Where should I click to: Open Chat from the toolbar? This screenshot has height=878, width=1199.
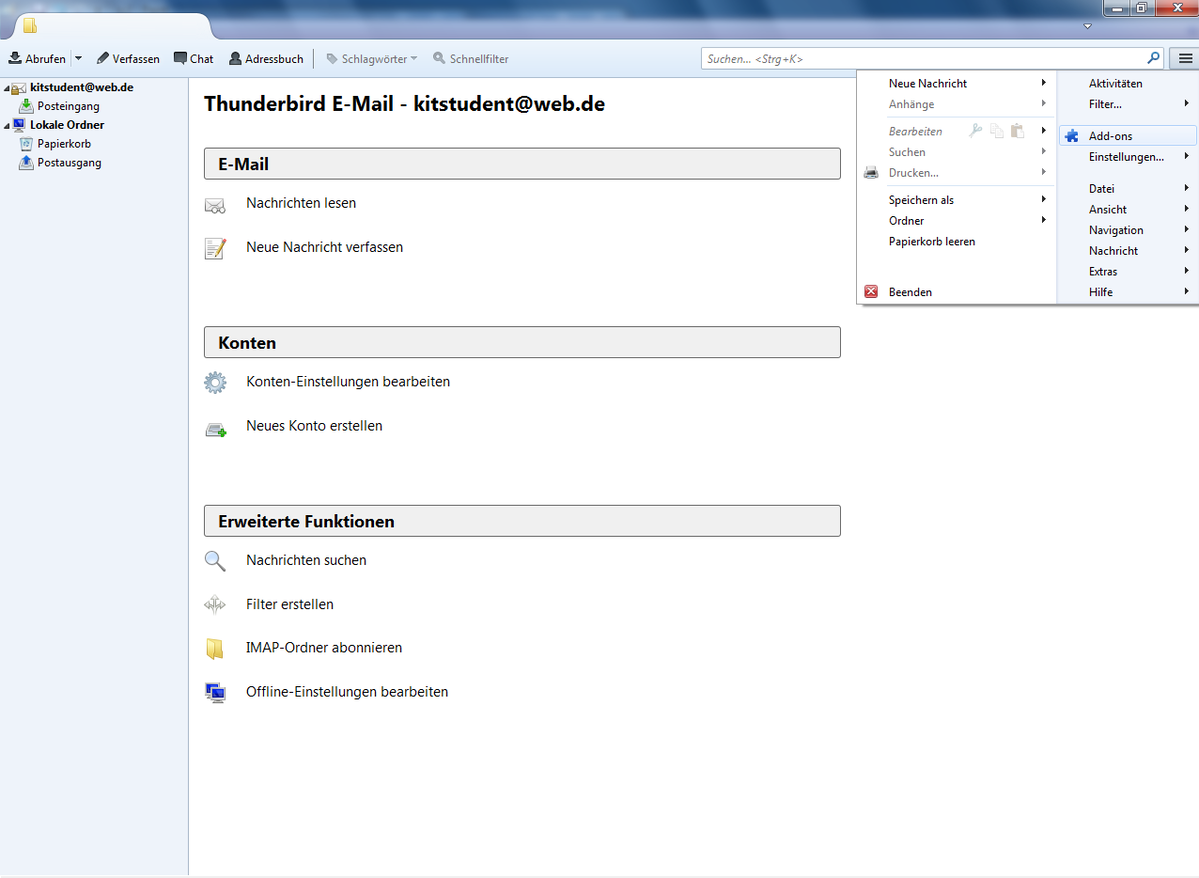pos(193,58)
